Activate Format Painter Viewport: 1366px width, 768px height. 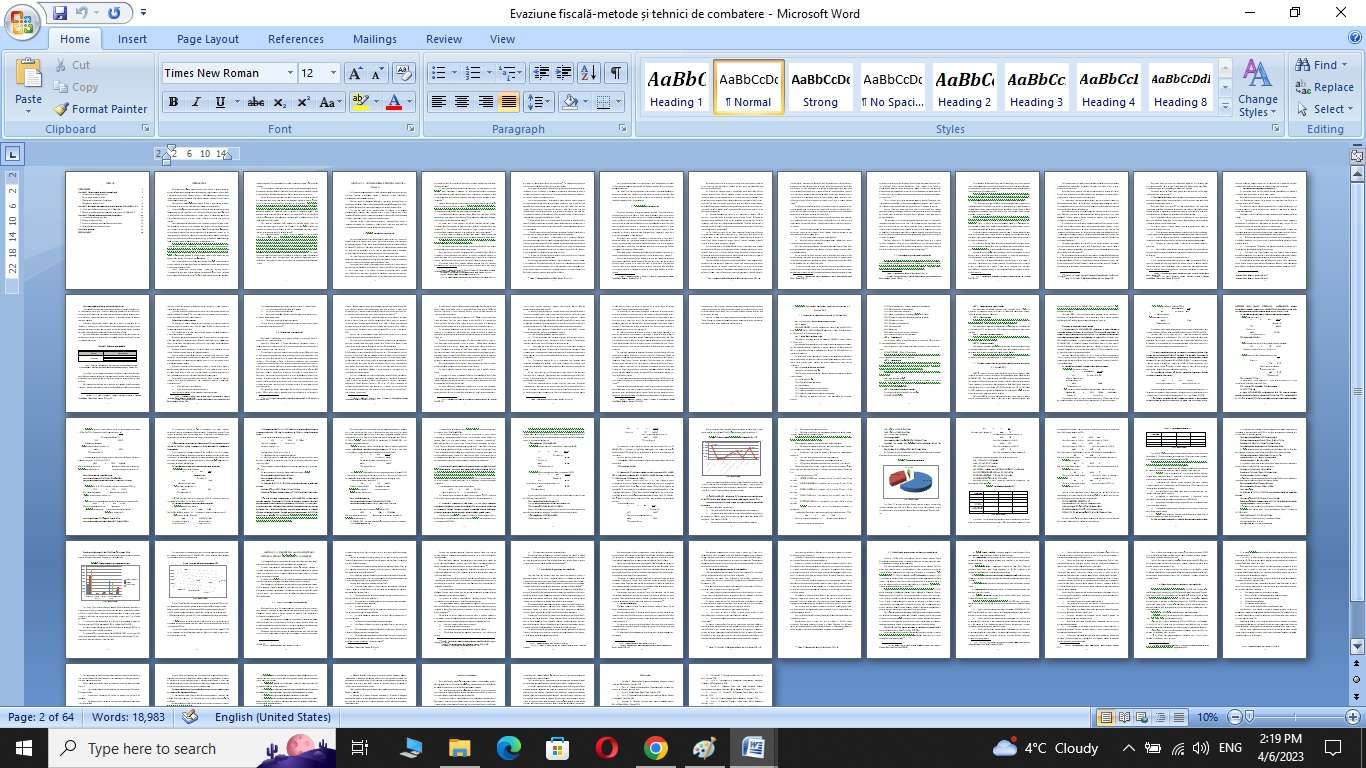pos(100,109)
